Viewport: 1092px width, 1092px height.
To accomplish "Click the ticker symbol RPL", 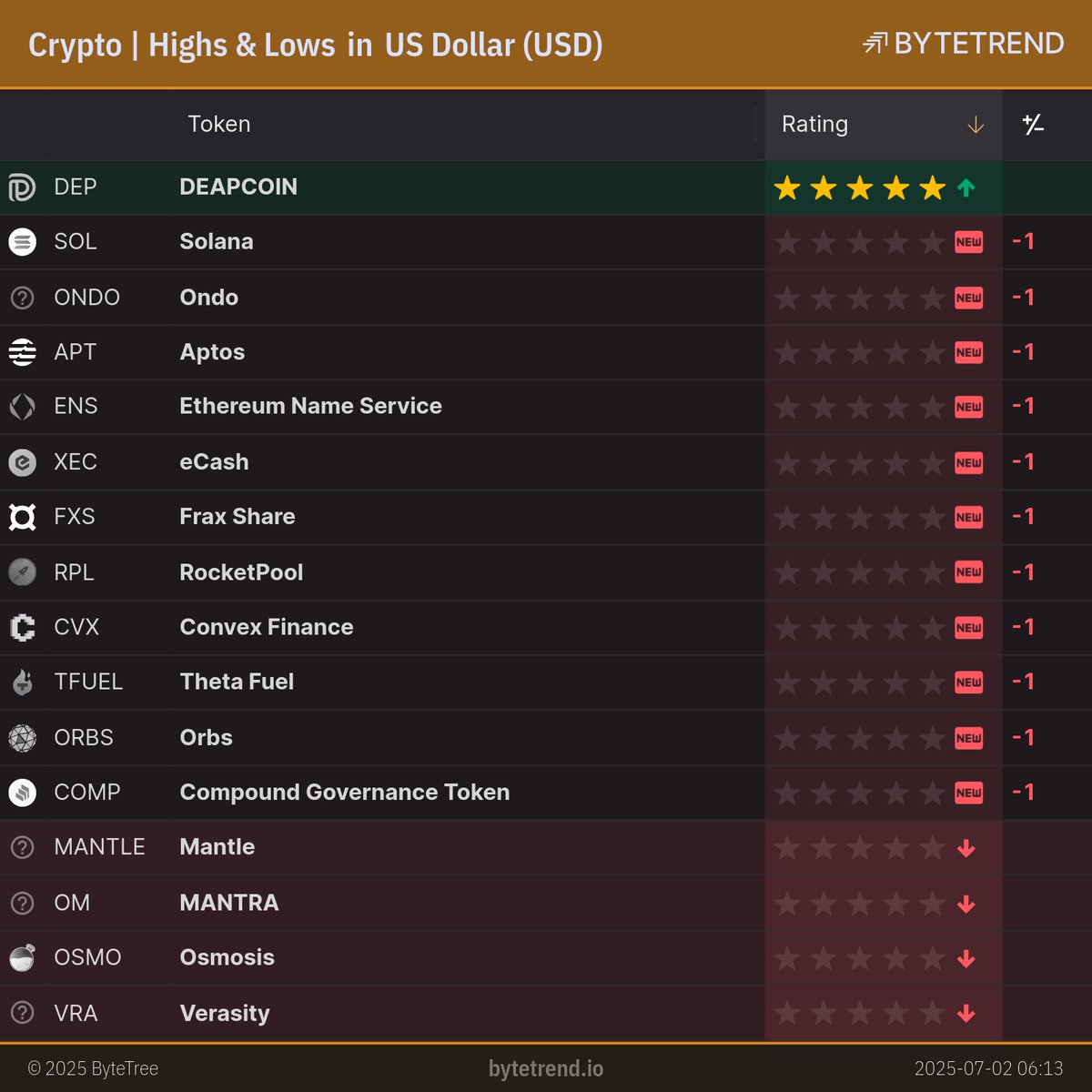I will coord(74,572).
